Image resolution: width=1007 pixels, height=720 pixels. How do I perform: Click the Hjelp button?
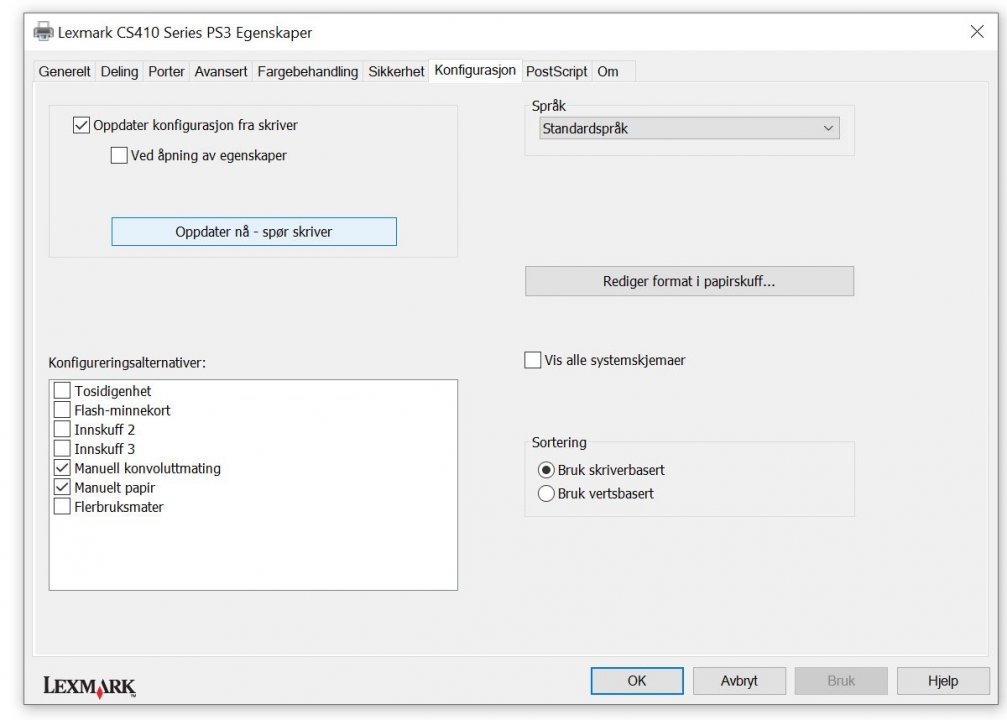(x=942, y=681)
